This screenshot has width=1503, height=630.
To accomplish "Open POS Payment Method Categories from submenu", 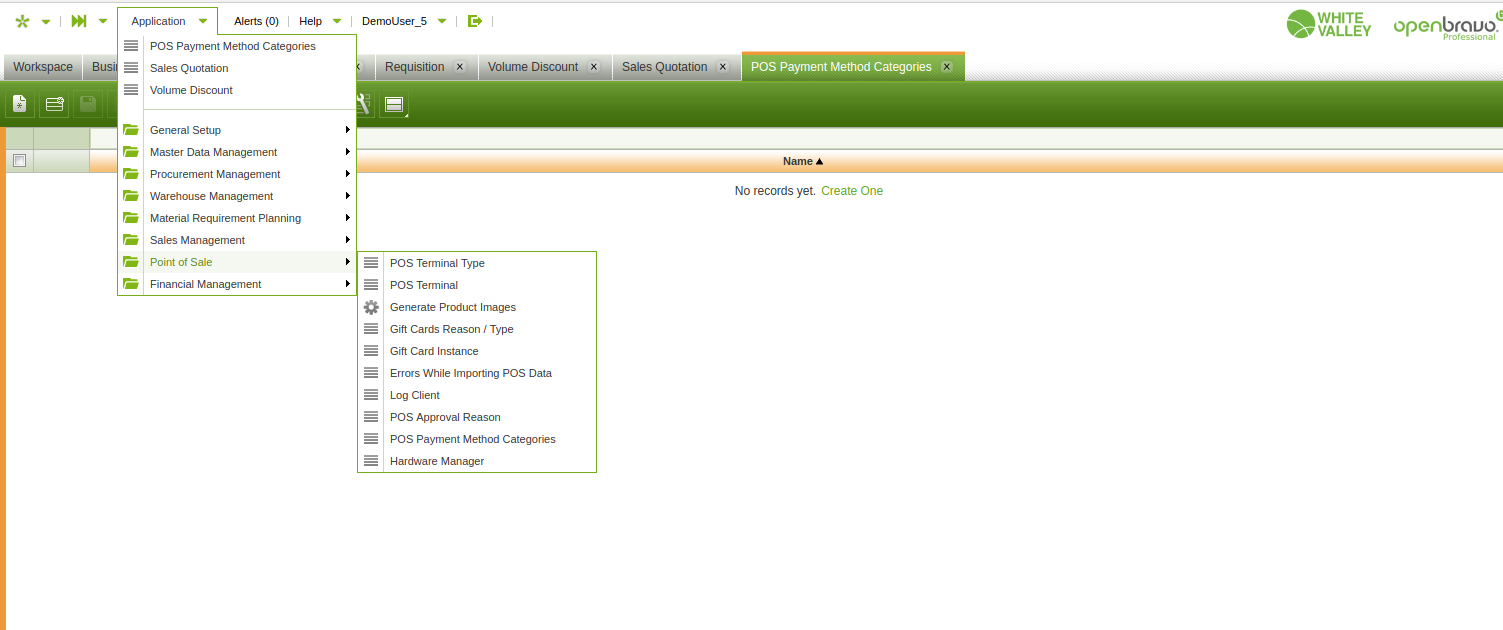I will click(x=477, y=439).
